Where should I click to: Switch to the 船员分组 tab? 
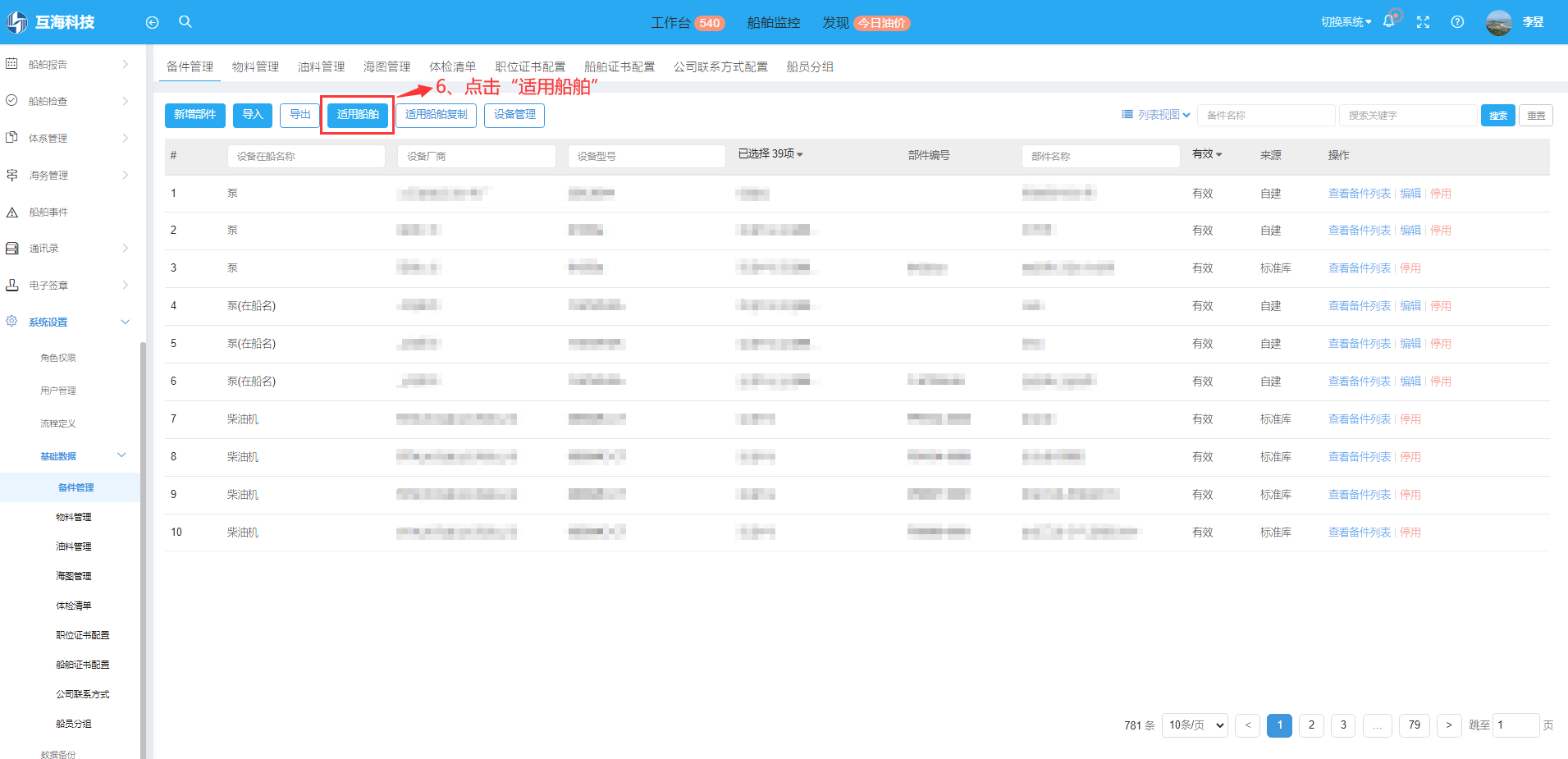pyautogui.click(x=810, y=66)
